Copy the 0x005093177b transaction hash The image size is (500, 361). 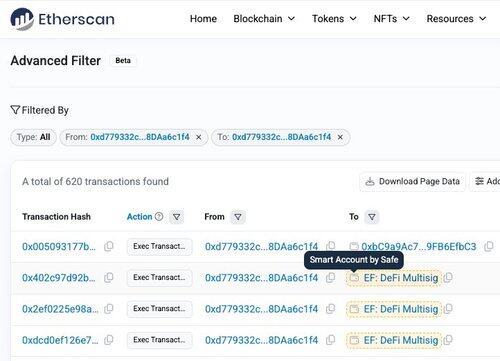coord(109,246)
